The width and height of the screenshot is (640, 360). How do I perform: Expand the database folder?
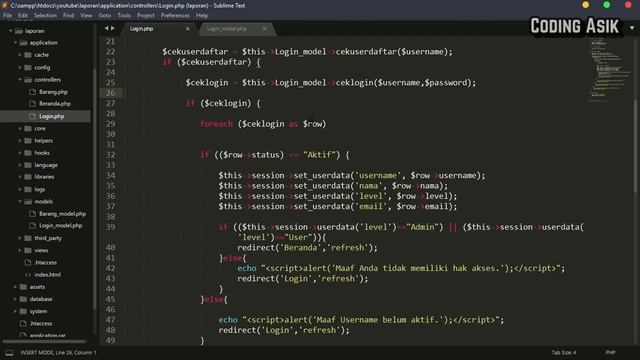pos(16,299)
